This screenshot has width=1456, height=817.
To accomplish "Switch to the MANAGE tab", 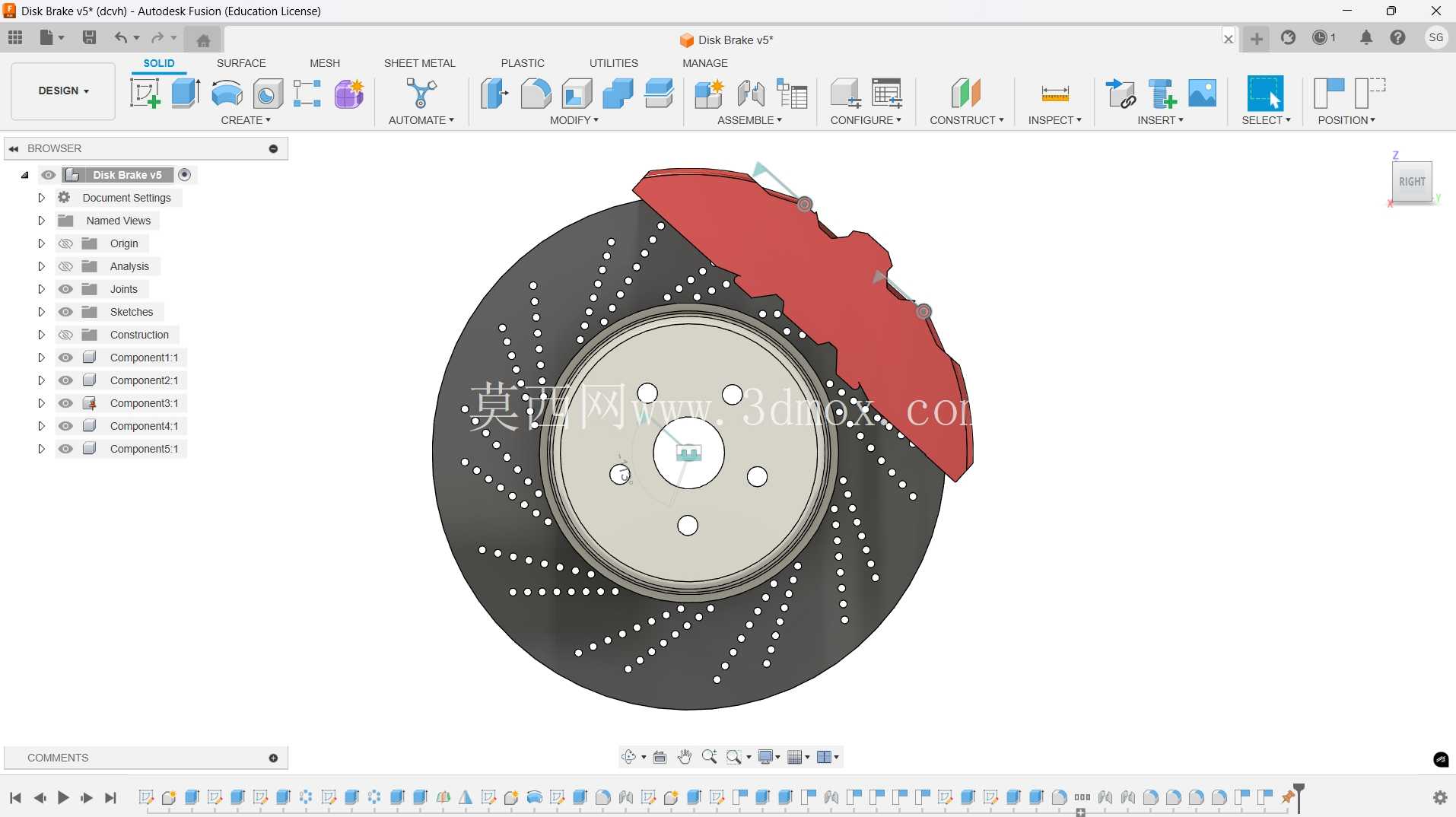I will (704, 63).
